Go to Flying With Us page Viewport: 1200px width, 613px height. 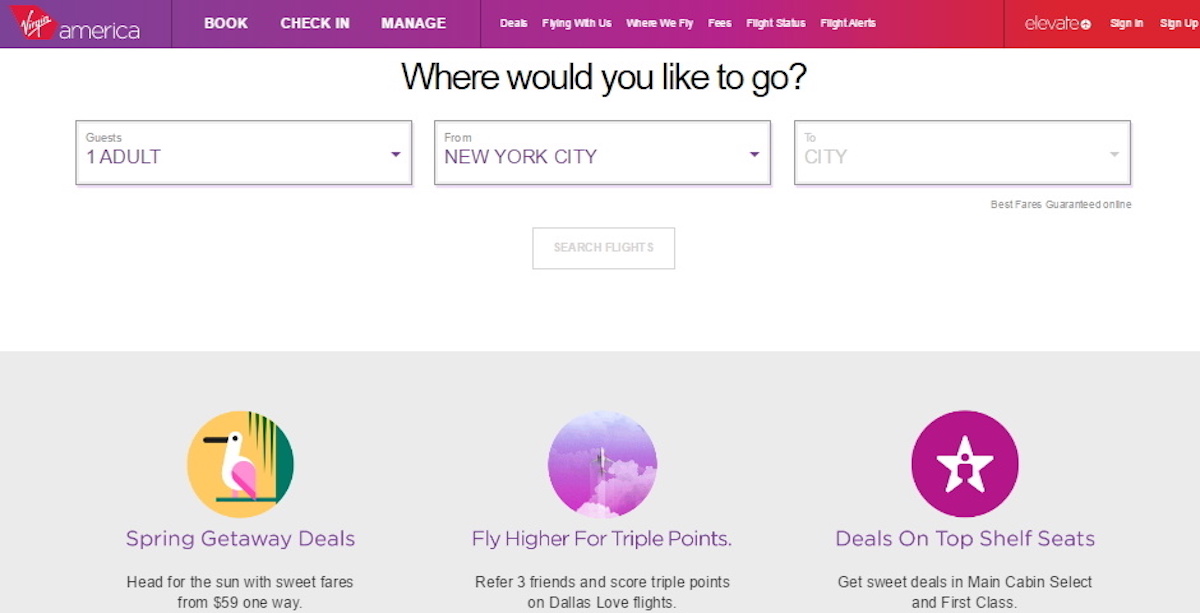click(577, 23)
